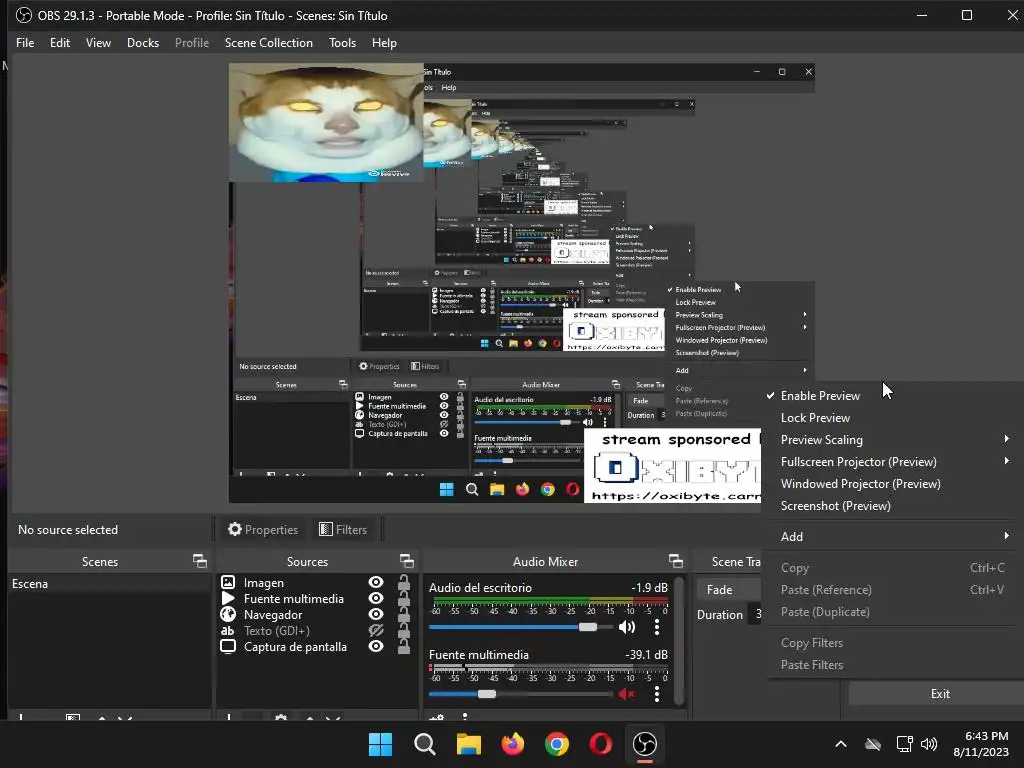This screenshot has height=768, width=1024.
Task: Open network settings tray icon
Action: click(904, 744)
